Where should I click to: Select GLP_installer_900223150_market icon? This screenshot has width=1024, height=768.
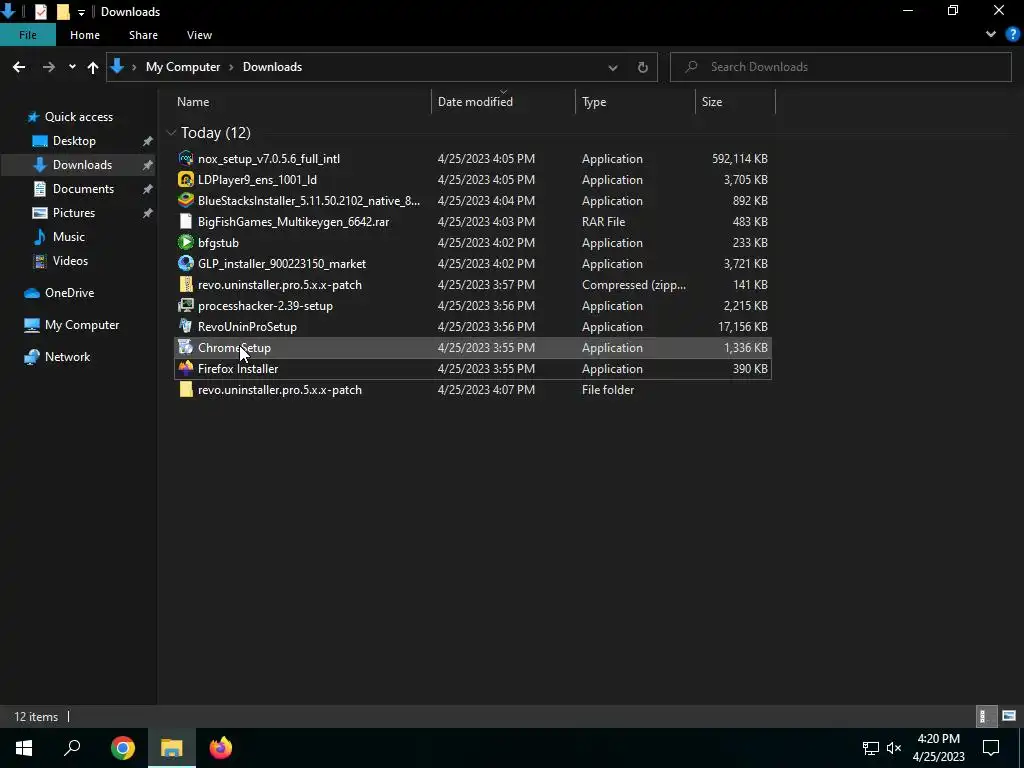[185, 263]
